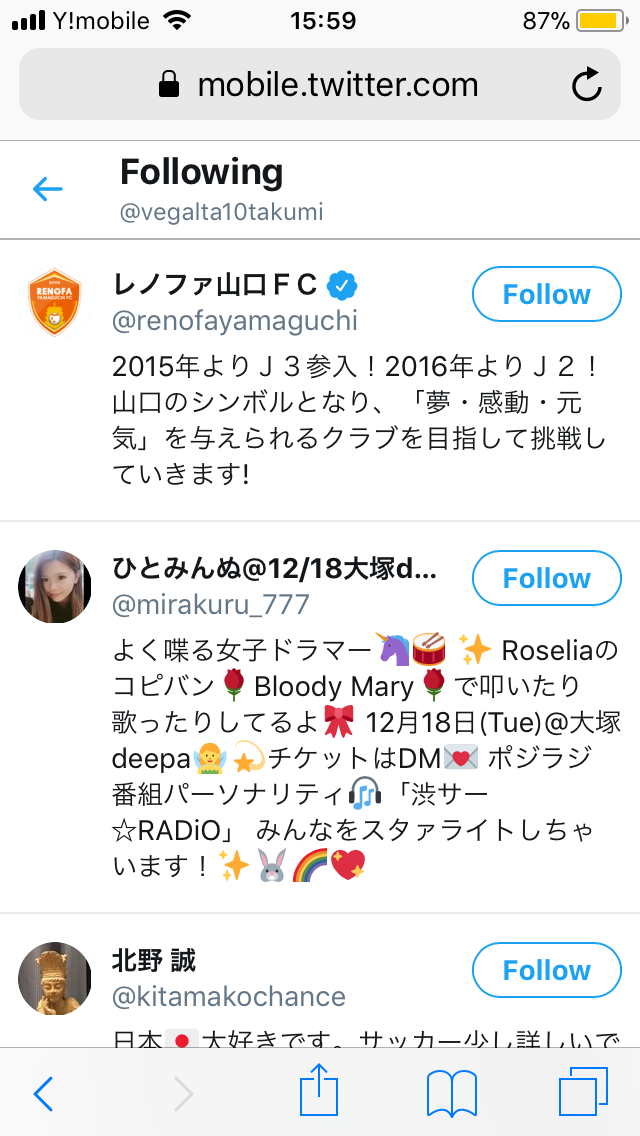Image resolution: width=640 pixels, height=1136 pixels.
Task: Go back with Safari's bottom back chevron
Action: (x=42, y=1093)
